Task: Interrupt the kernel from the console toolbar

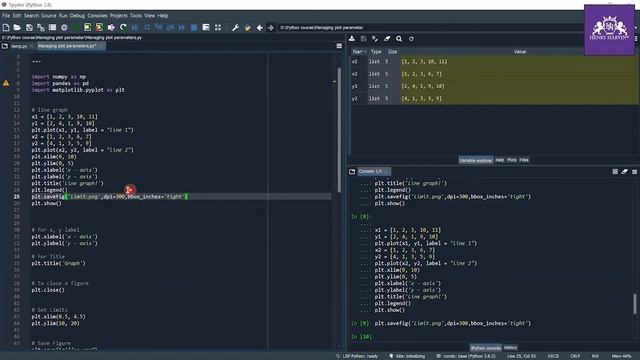Action: (615, 172)
